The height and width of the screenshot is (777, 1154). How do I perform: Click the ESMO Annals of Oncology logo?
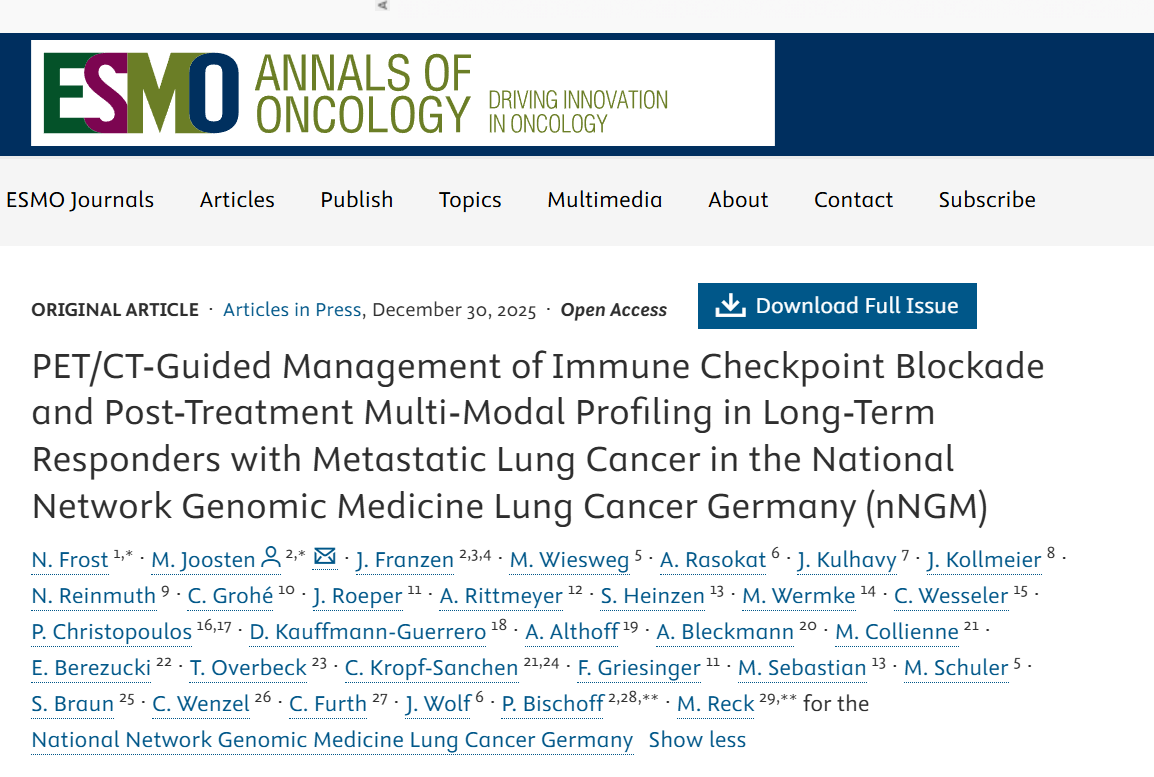click(x=402, y=93)
